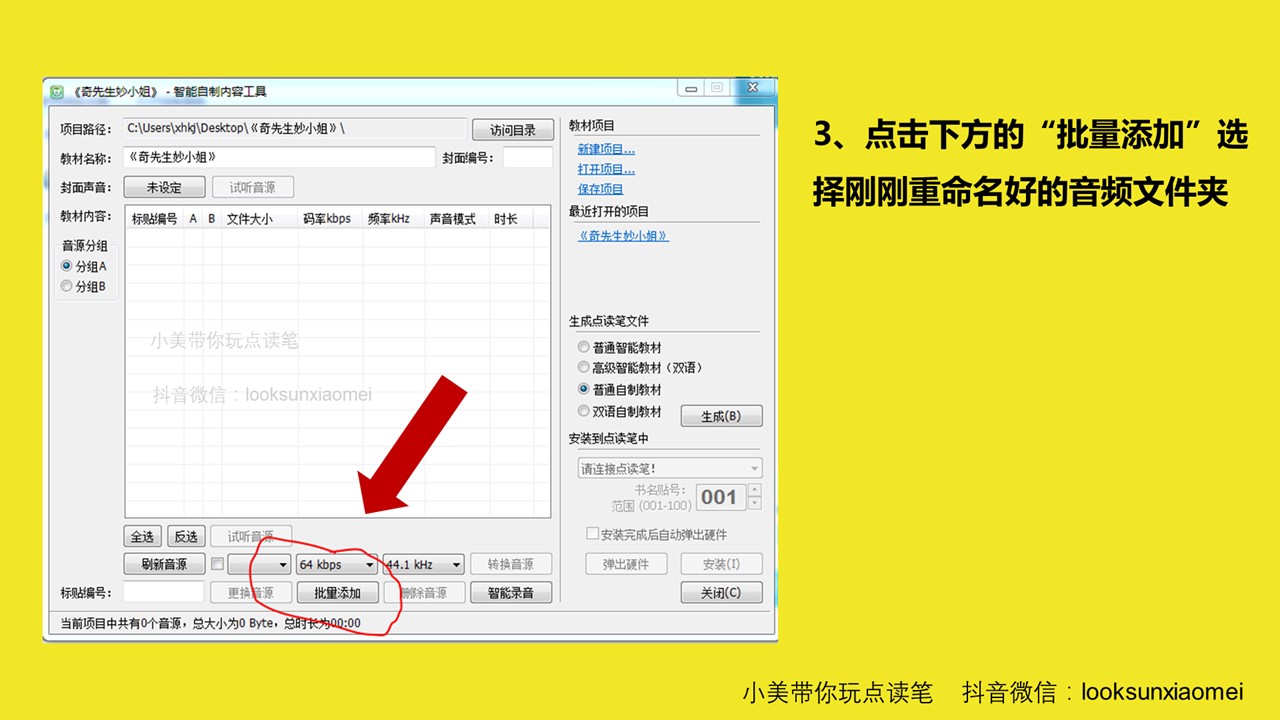The width and height of the screenshot is (1280, 720).
Task: Open the 44.1 kHz frequency dropdown
Action: (423, 565)
